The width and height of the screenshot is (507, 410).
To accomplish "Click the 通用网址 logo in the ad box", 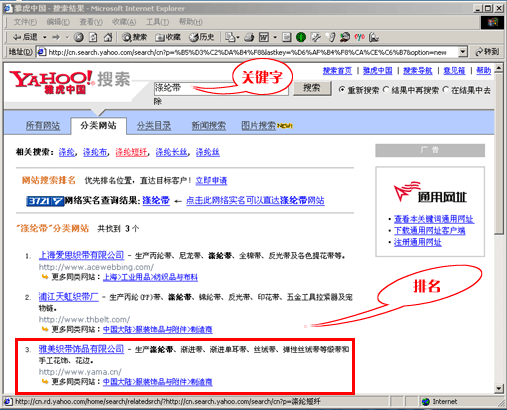I will tap(430, 192).
